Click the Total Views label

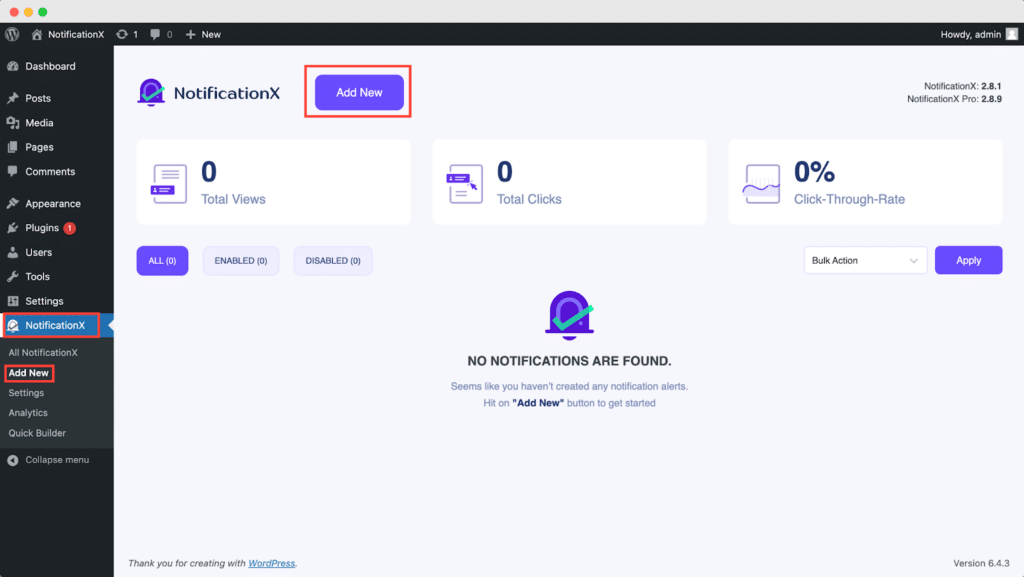pos(233,199)
